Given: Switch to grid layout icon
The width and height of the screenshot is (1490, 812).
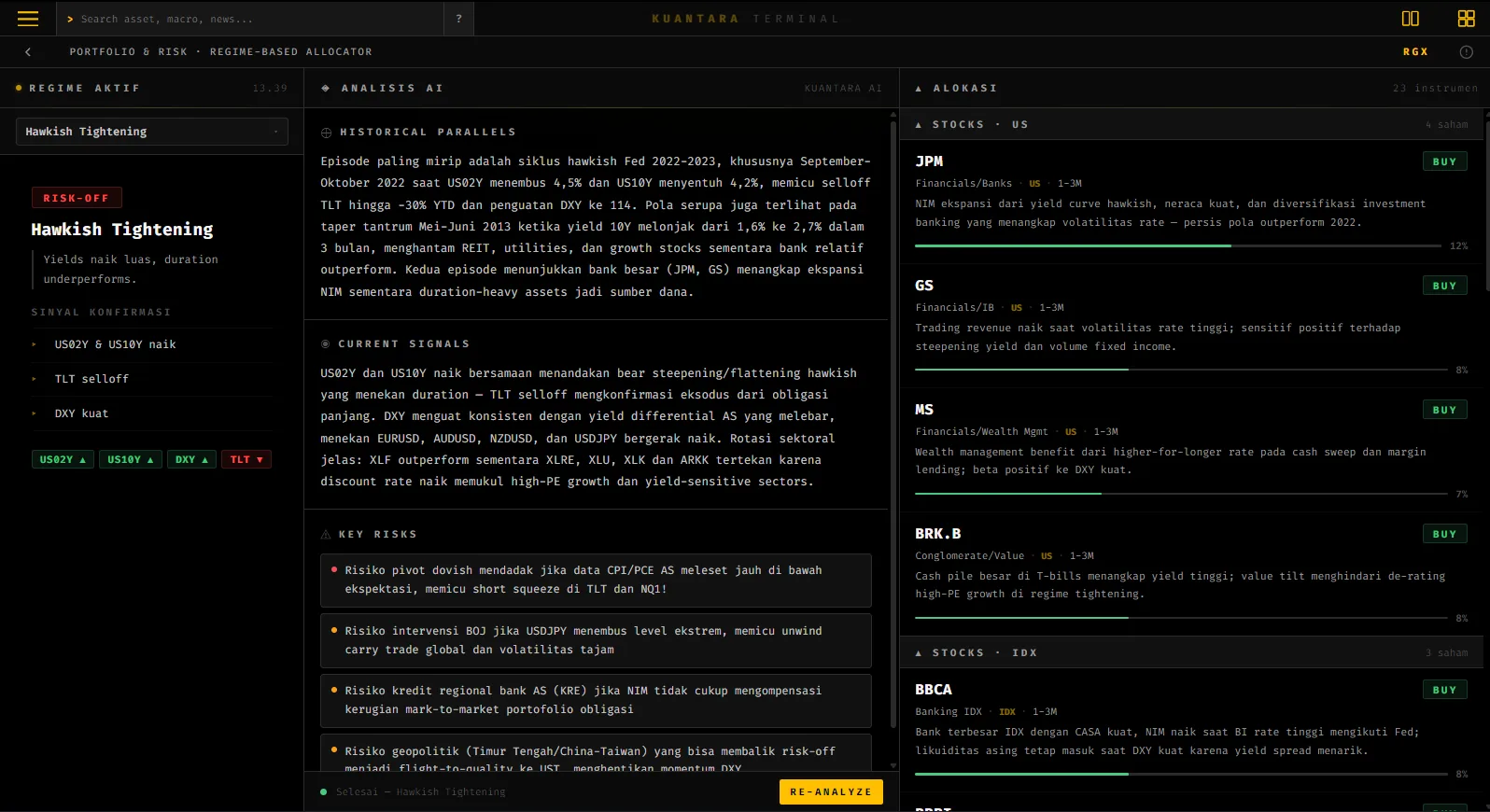Looking at the screenshot, I should [1466, 19].
